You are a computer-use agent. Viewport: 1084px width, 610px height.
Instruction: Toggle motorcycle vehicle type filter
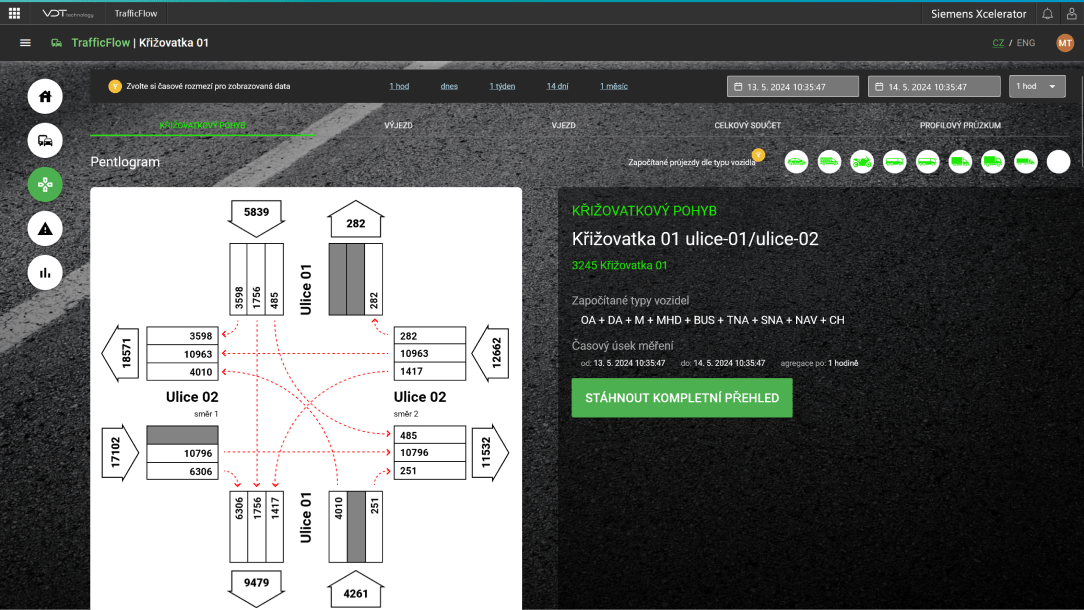[x=862, y=161]
